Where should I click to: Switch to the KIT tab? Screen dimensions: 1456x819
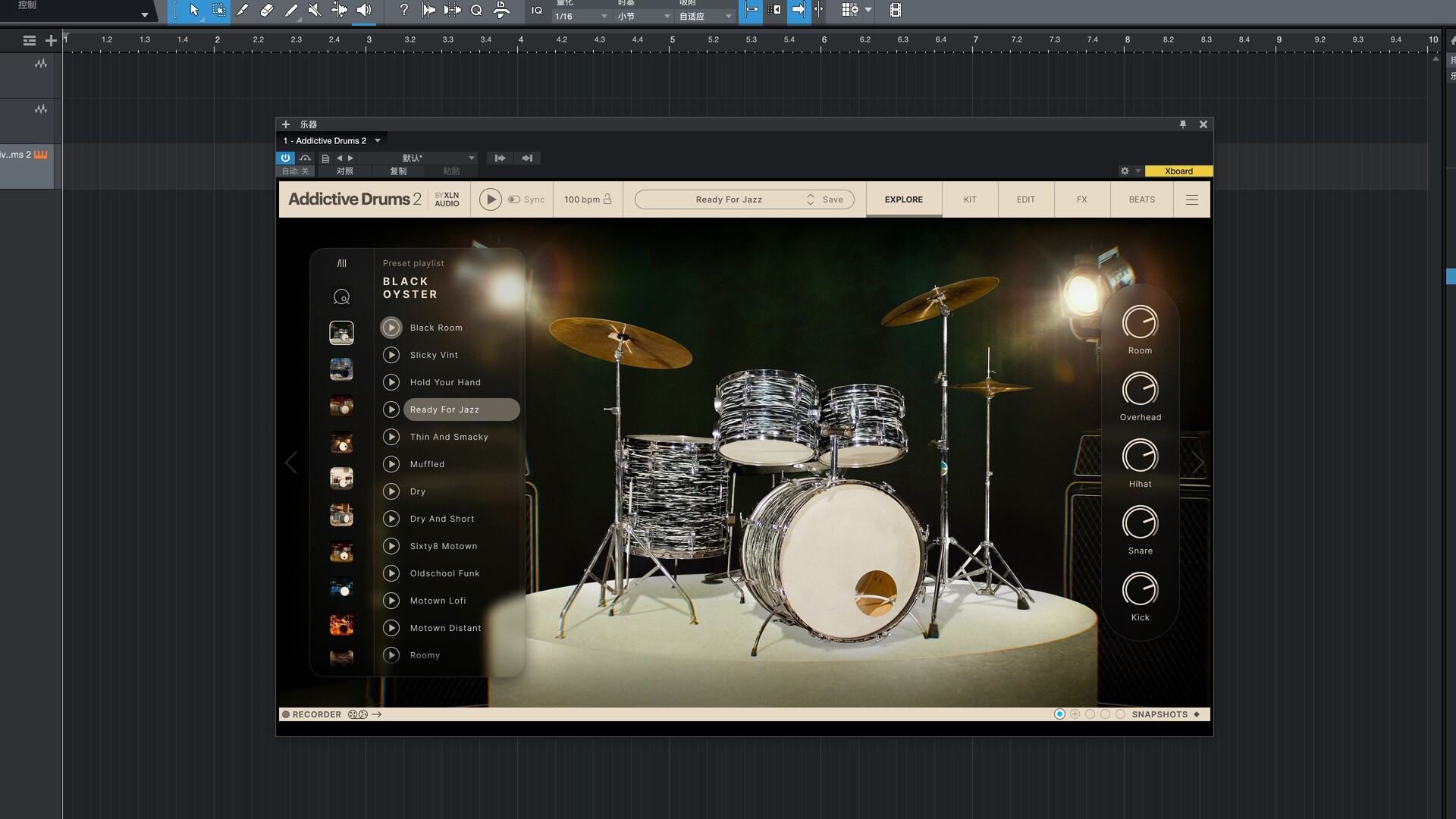pyautogui.click(x=970, y=199)
